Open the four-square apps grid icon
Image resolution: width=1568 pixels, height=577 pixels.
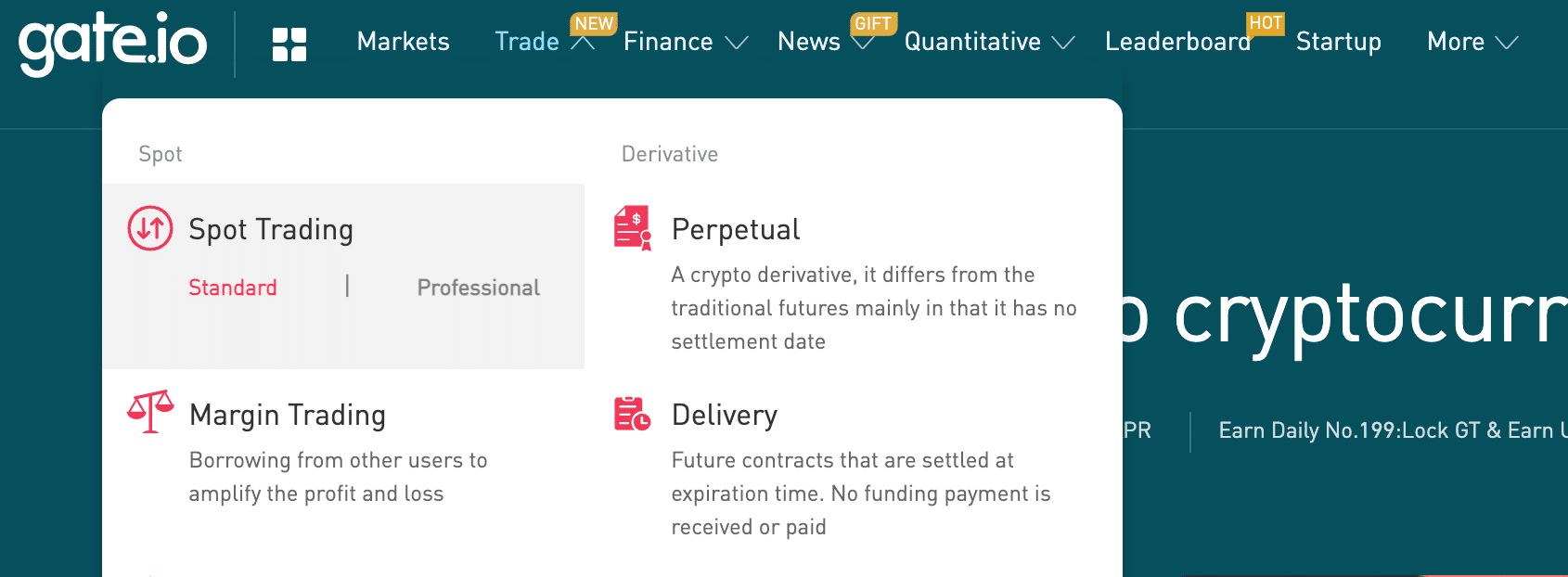(289, 45)
